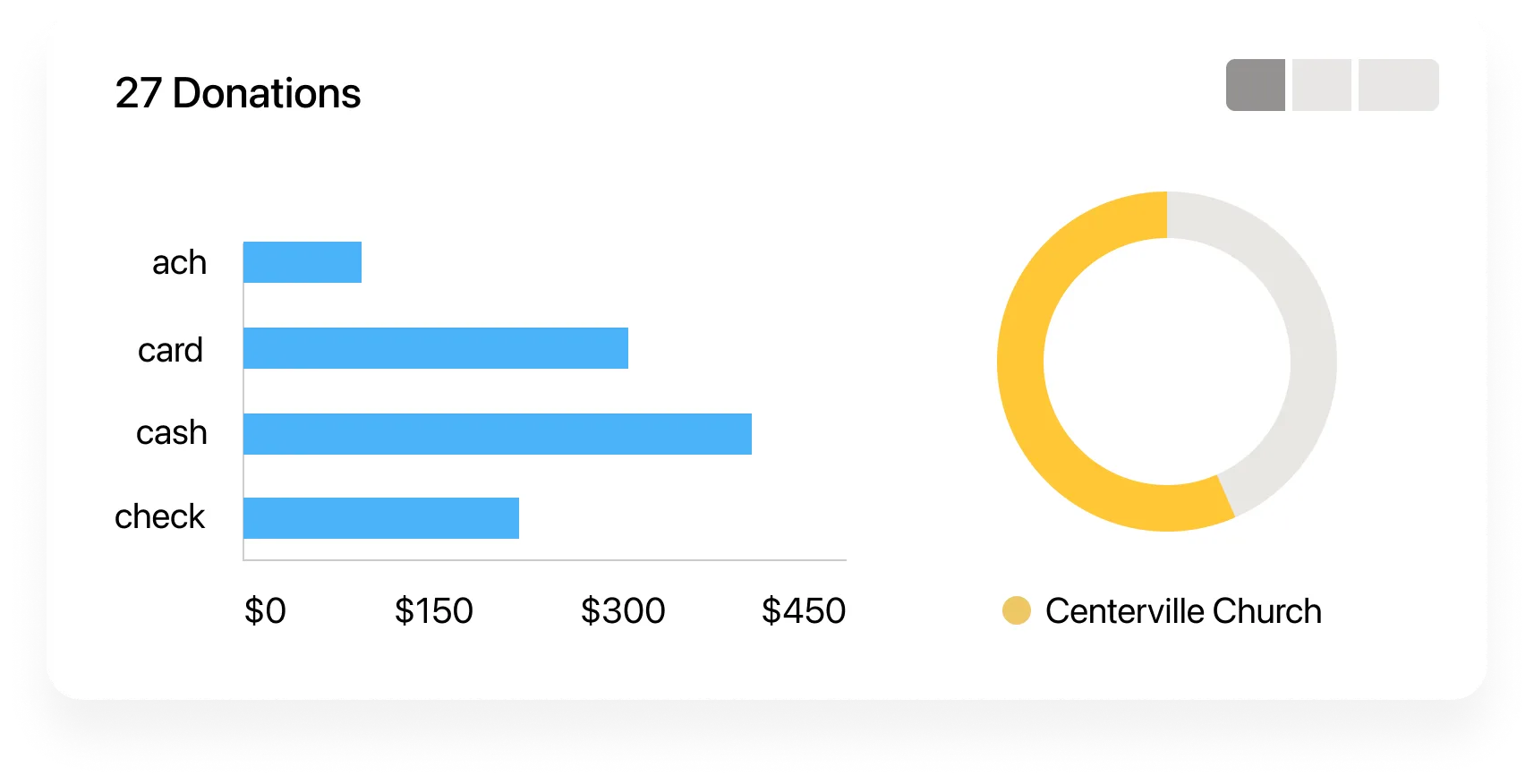Click the "cash" category label
The image size is (1534, 784).
coord(172,433)
